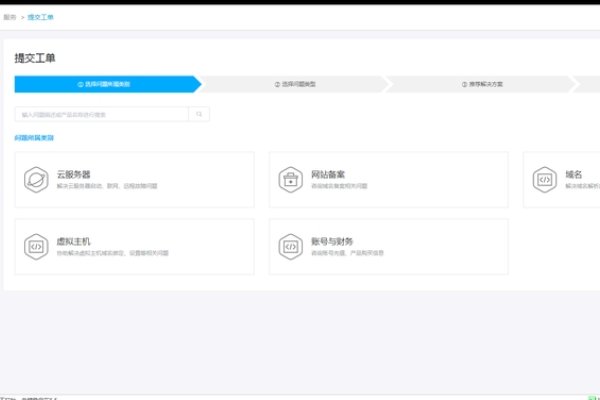Click the 服务 breadcrumb item
The image size is (600, 400).
pos(10,17)
